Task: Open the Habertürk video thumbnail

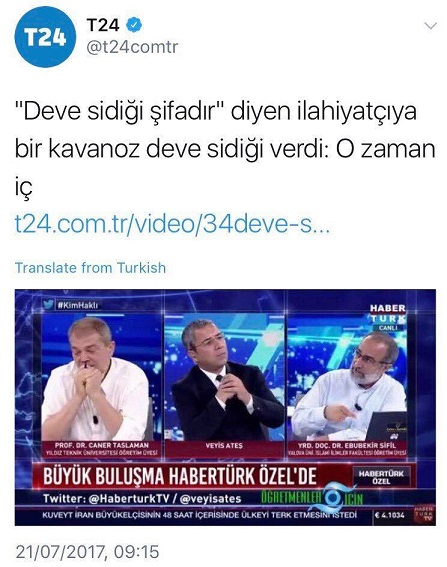Action: tap(225, 407)
